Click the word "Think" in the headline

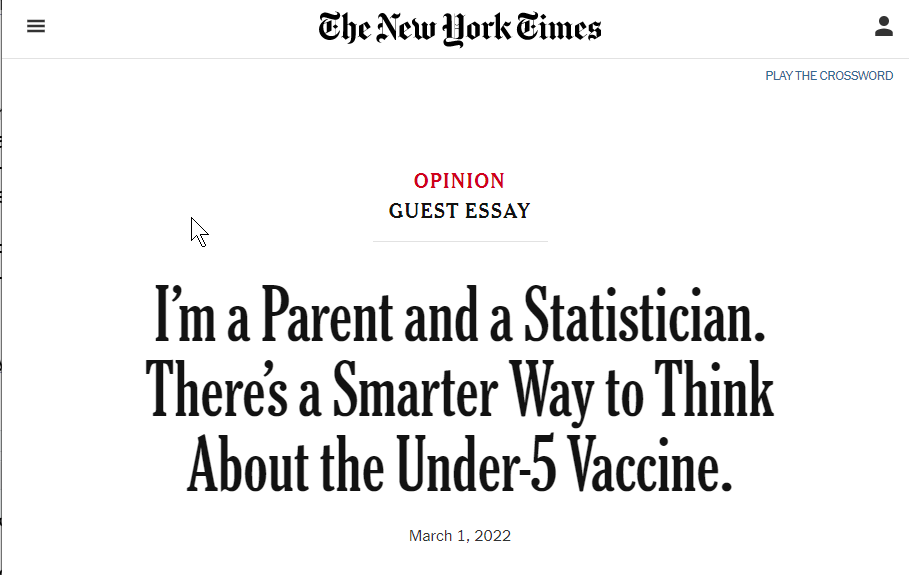tap(714, 388)
